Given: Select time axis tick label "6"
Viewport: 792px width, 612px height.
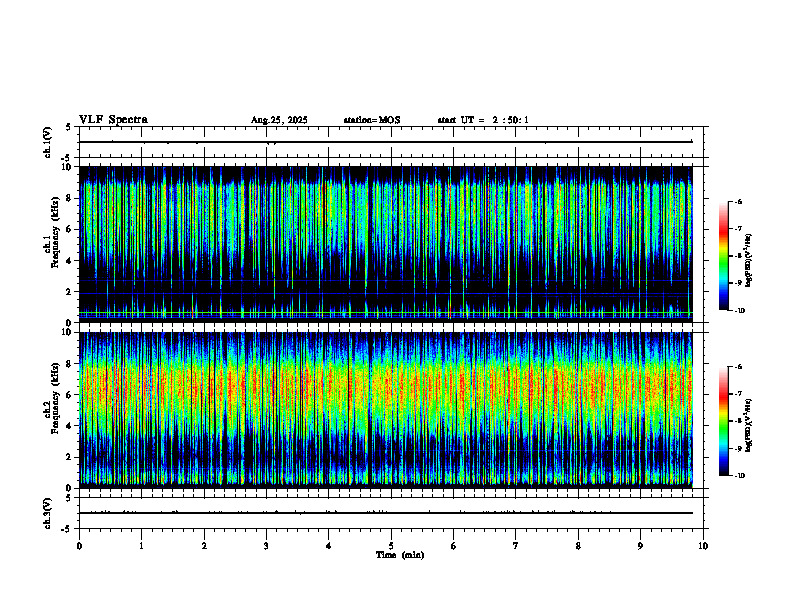Looking at the screenshot, I should (x=454, y=546).
